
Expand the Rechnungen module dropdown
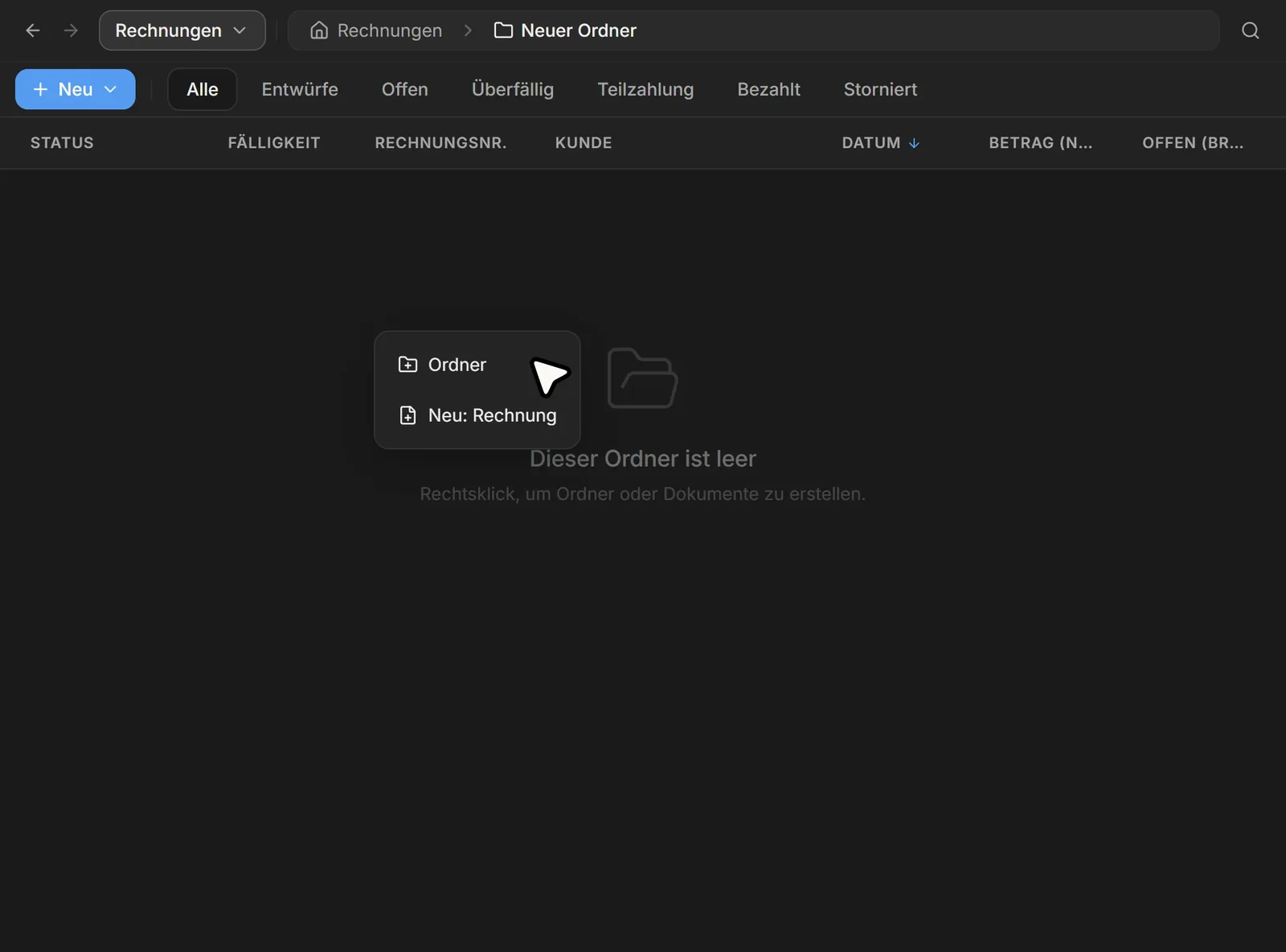pos(182,31)
